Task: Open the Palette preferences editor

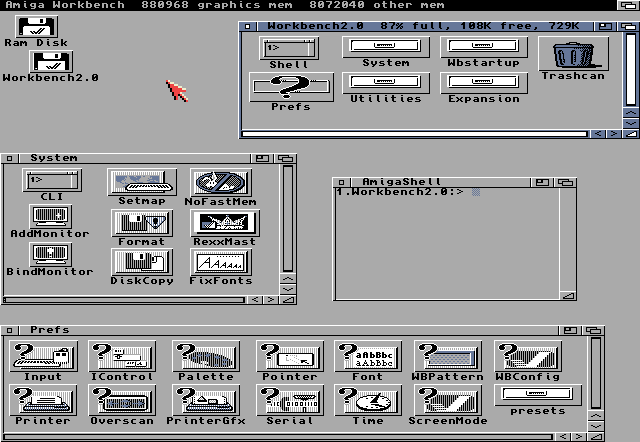Action: point(206,357)
